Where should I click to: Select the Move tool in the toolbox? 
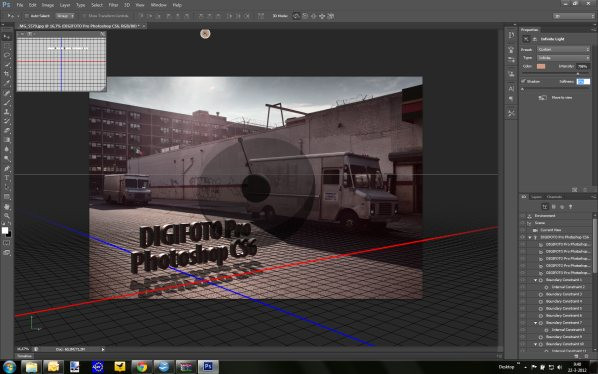6,37
